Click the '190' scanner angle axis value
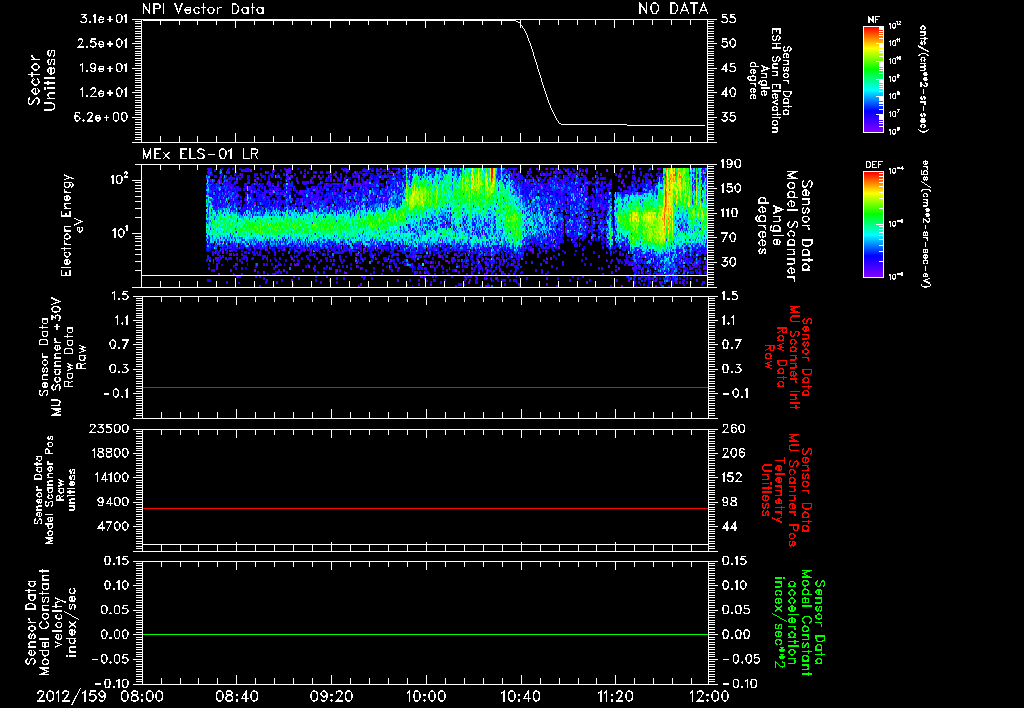The width and height of the screenshot is (1024, 708). [x=732, y=164]
